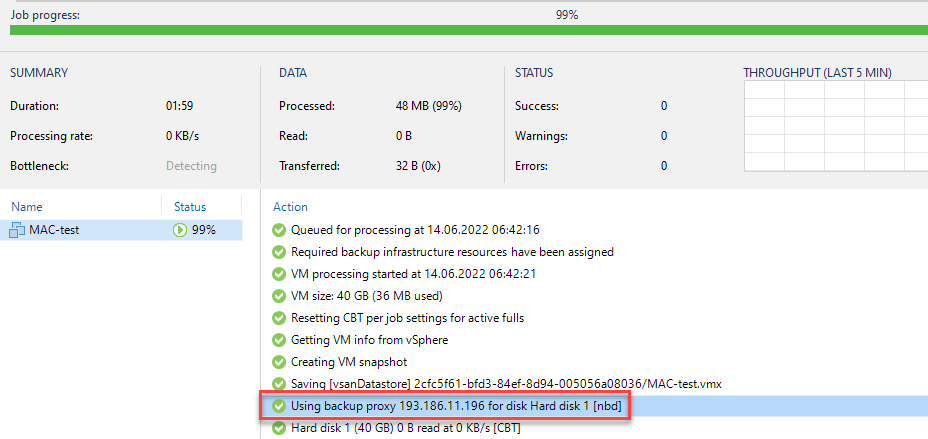This screenshot has width=928, height=439.
Task: Click the Bottleneck Detecting value
Action: tap(191, 166)
